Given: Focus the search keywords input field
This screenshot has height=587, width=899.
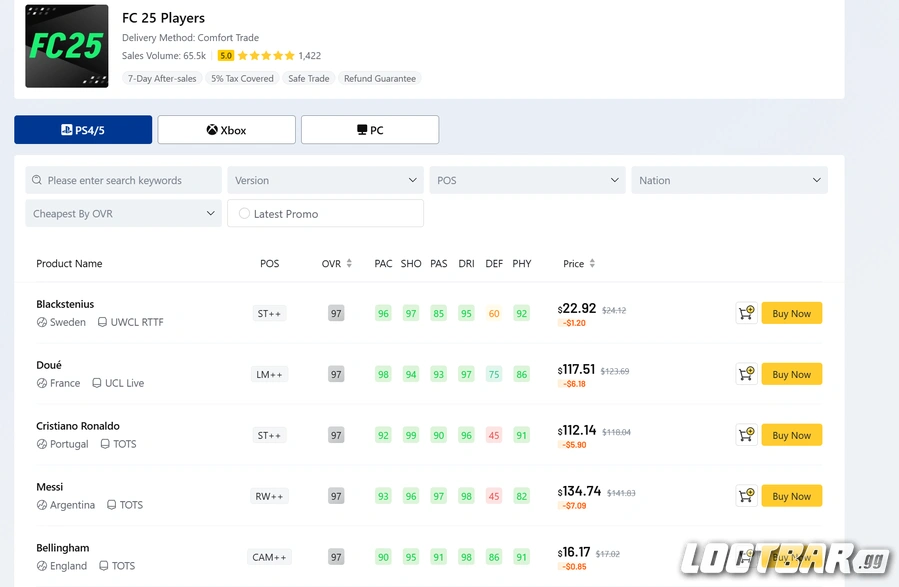Looking at the screenshot, I should (x=130, y=181).
